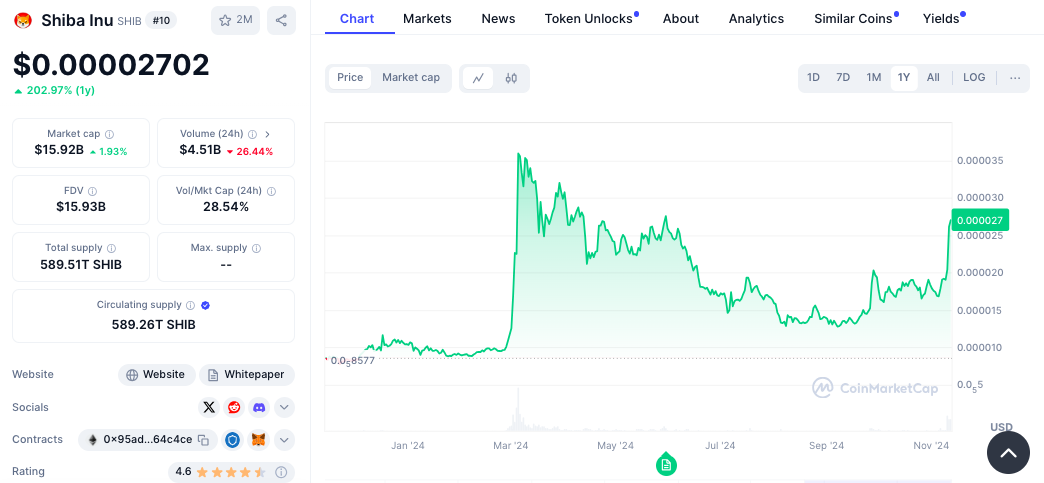Switch chart to Price view
Screen dimensions: 1044x483
pyautogui.click(x=350, y=77)
